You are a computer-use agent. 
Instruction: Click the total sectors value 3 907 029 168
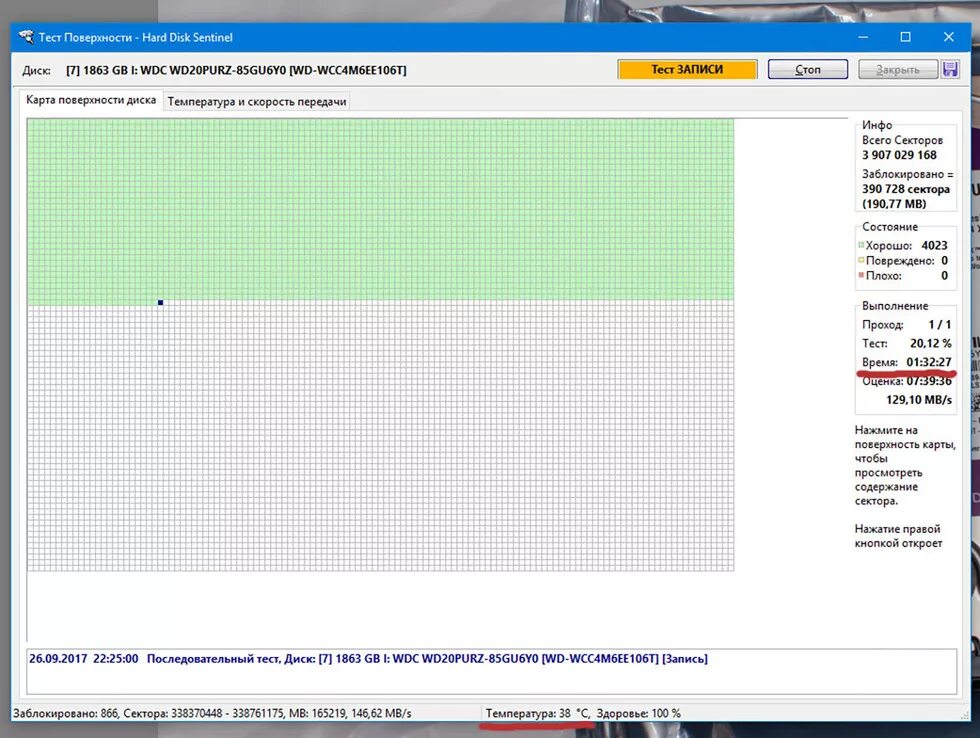(x=899, y=155)
